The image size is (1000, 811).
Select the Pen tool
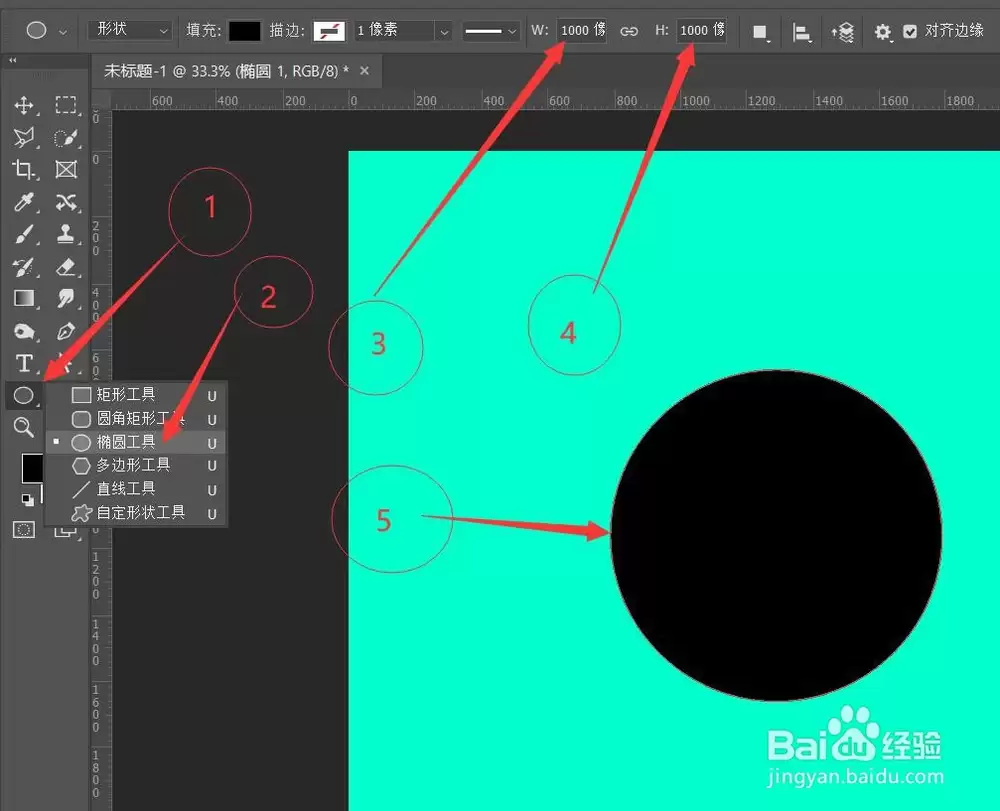(x=66, y=332)
